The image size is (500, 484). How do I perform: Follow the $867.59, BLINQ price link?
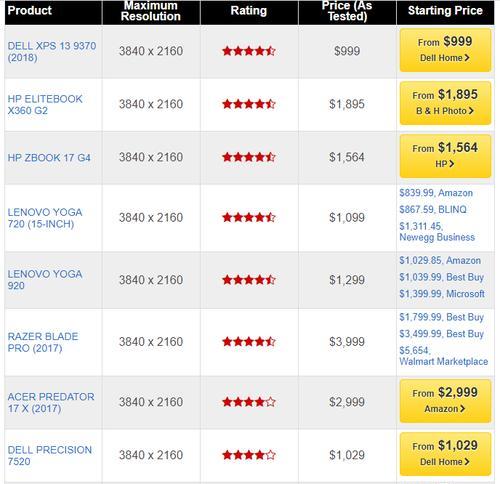(433, 210)
